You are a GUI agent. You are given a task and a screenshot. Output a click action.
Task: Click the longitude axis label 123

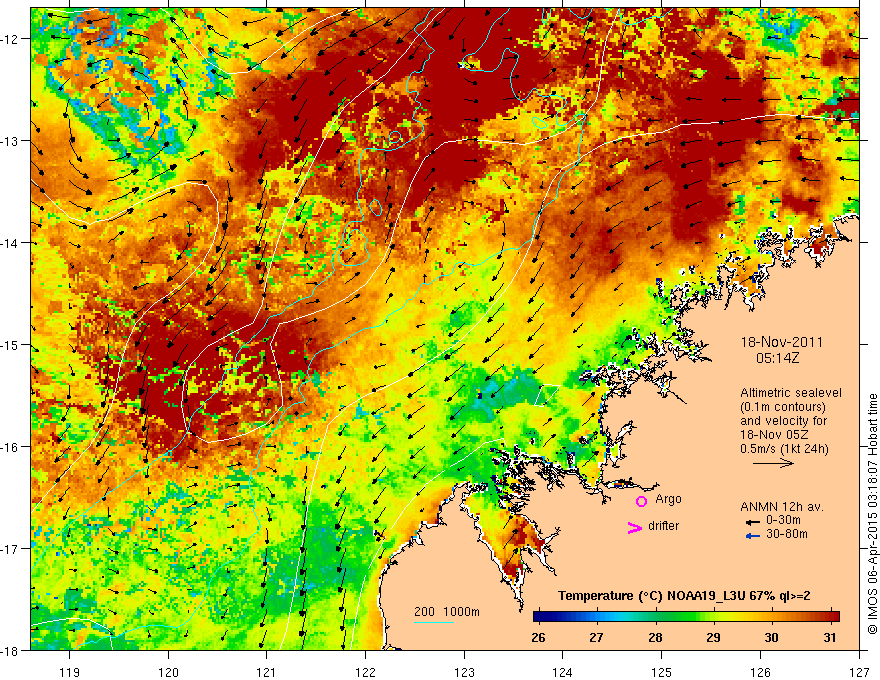464,673
